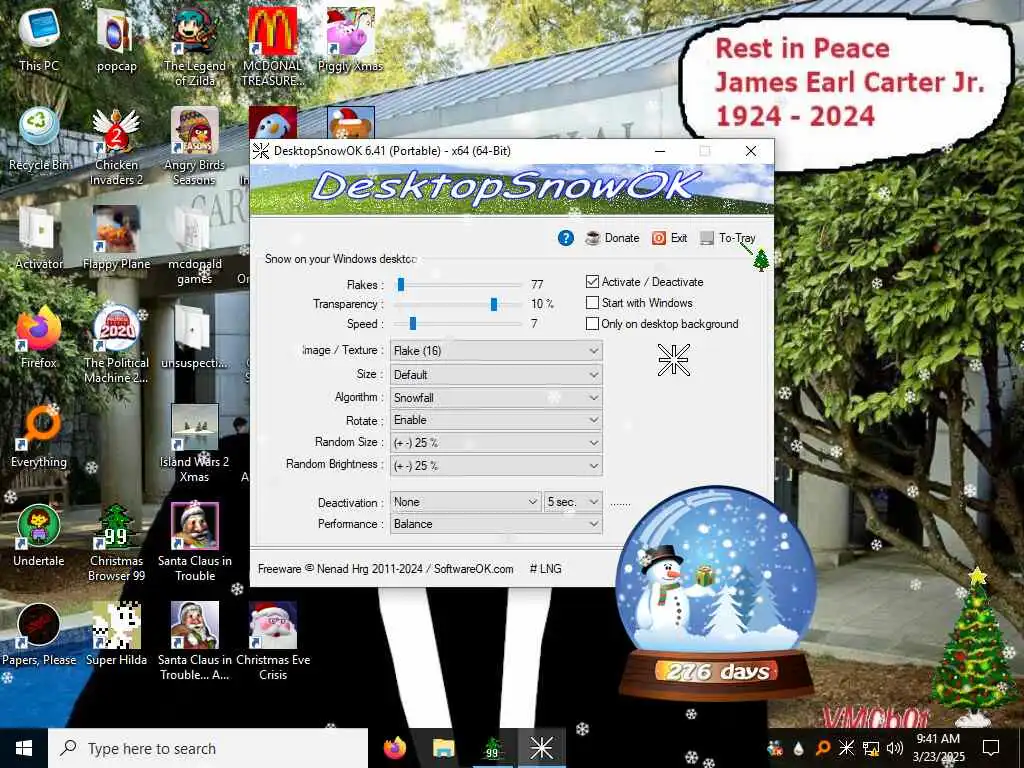The image size is (1024, 768).
Task: Open the Deactivation dropdown showing None
Action: (466, 502)
